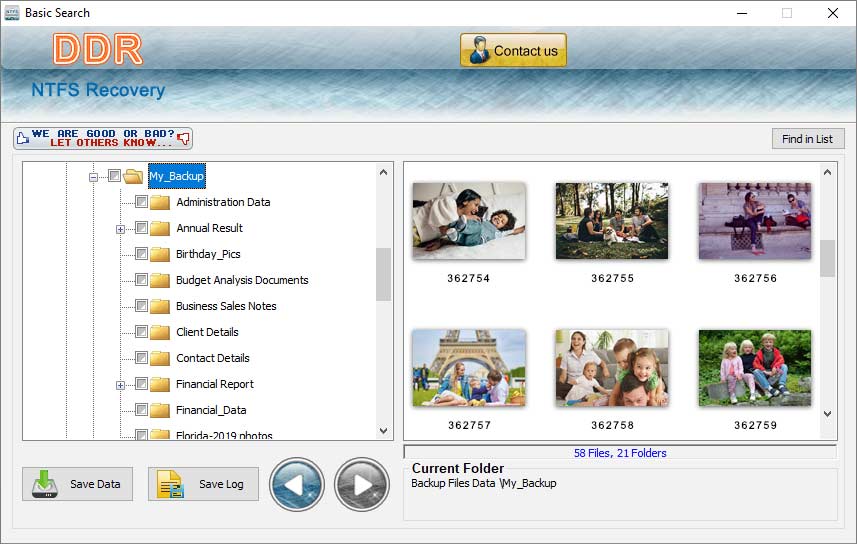857x544 pixels.
Task: Click the thumbnail pane scrollbar thumb
Action: point(827,258)
